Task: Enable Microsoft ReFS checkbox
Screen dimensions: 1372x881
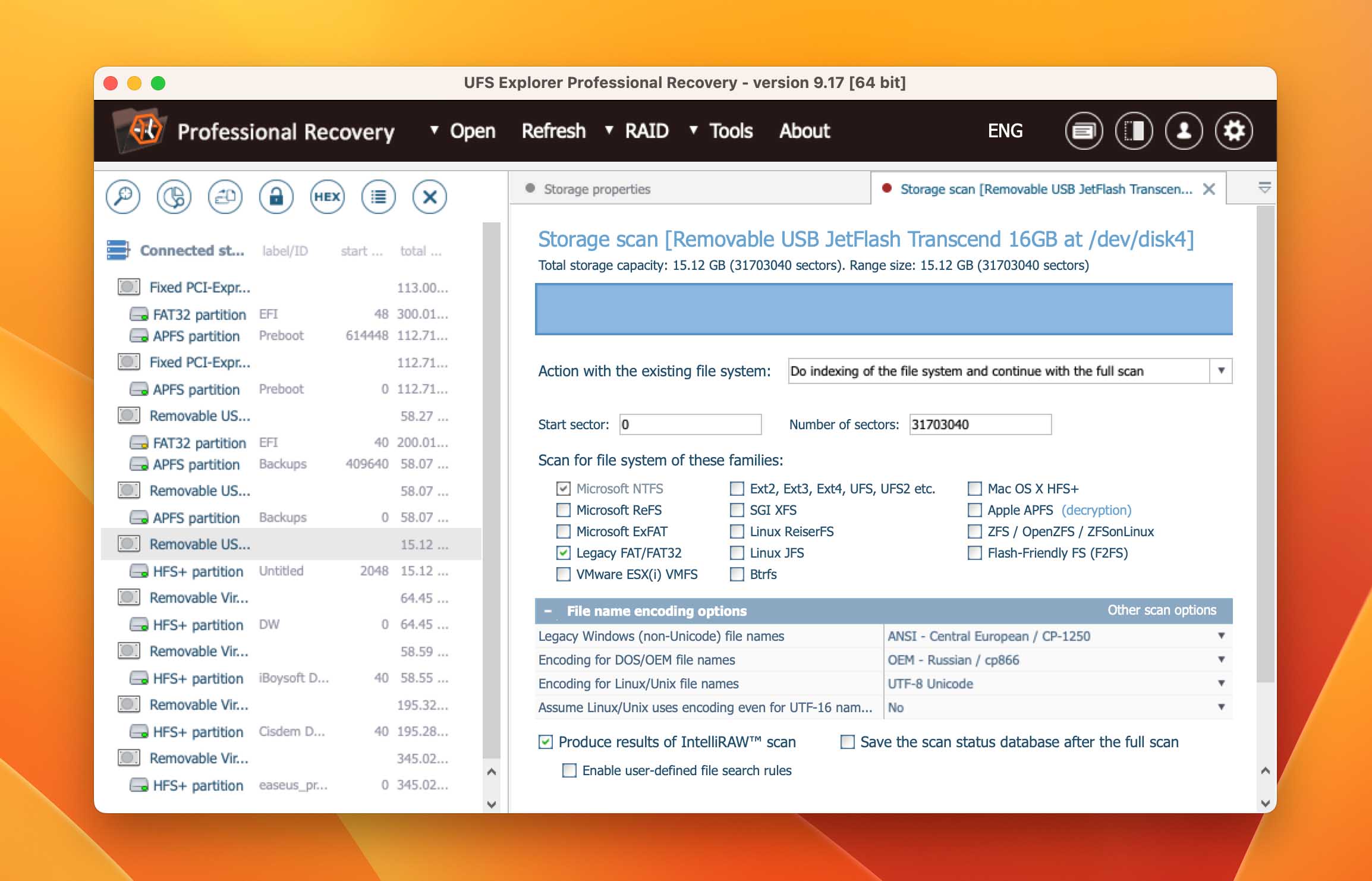Action: 564,510
